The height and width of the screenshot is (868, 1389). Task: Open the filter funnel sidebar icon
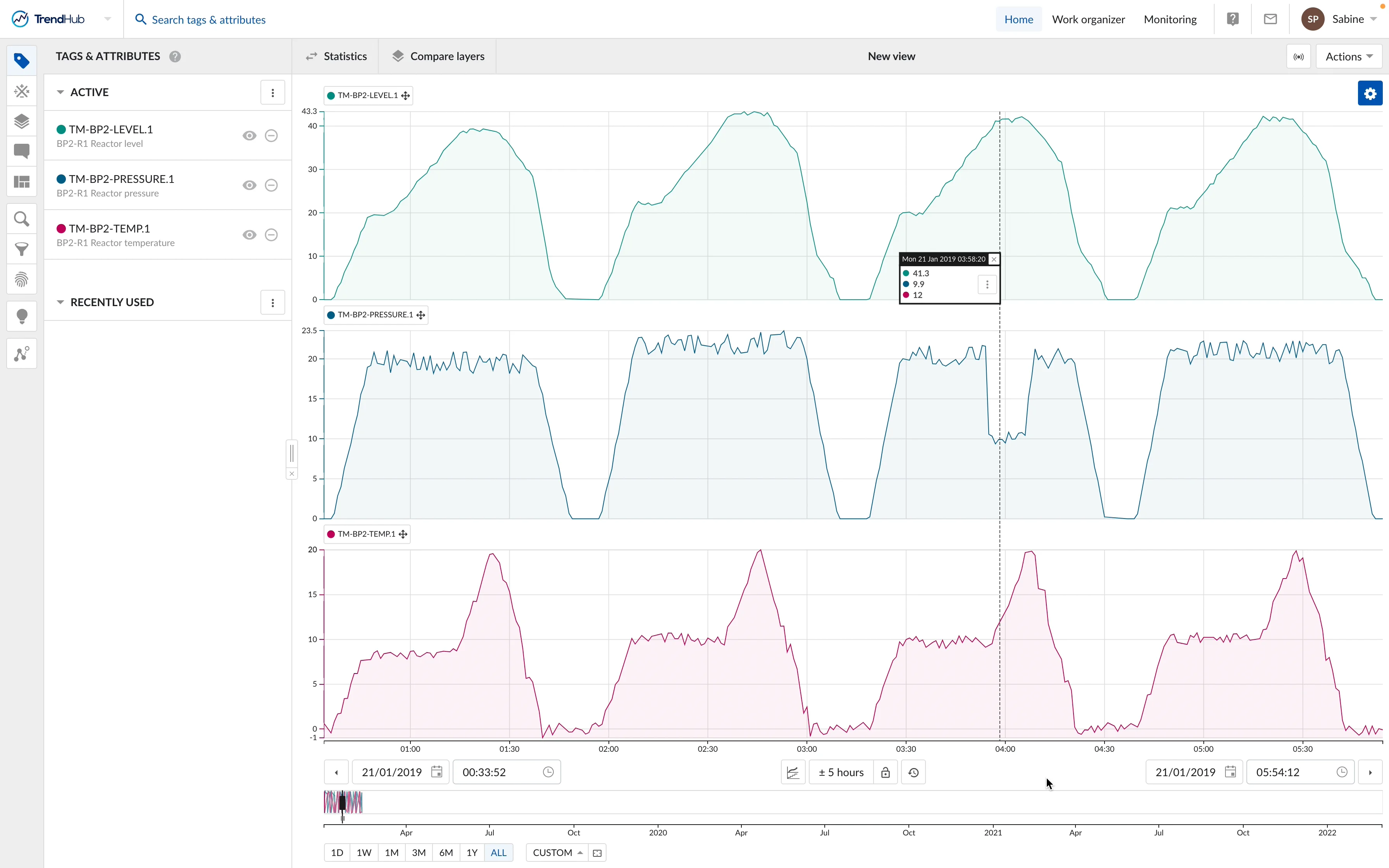tap(22, 249)
